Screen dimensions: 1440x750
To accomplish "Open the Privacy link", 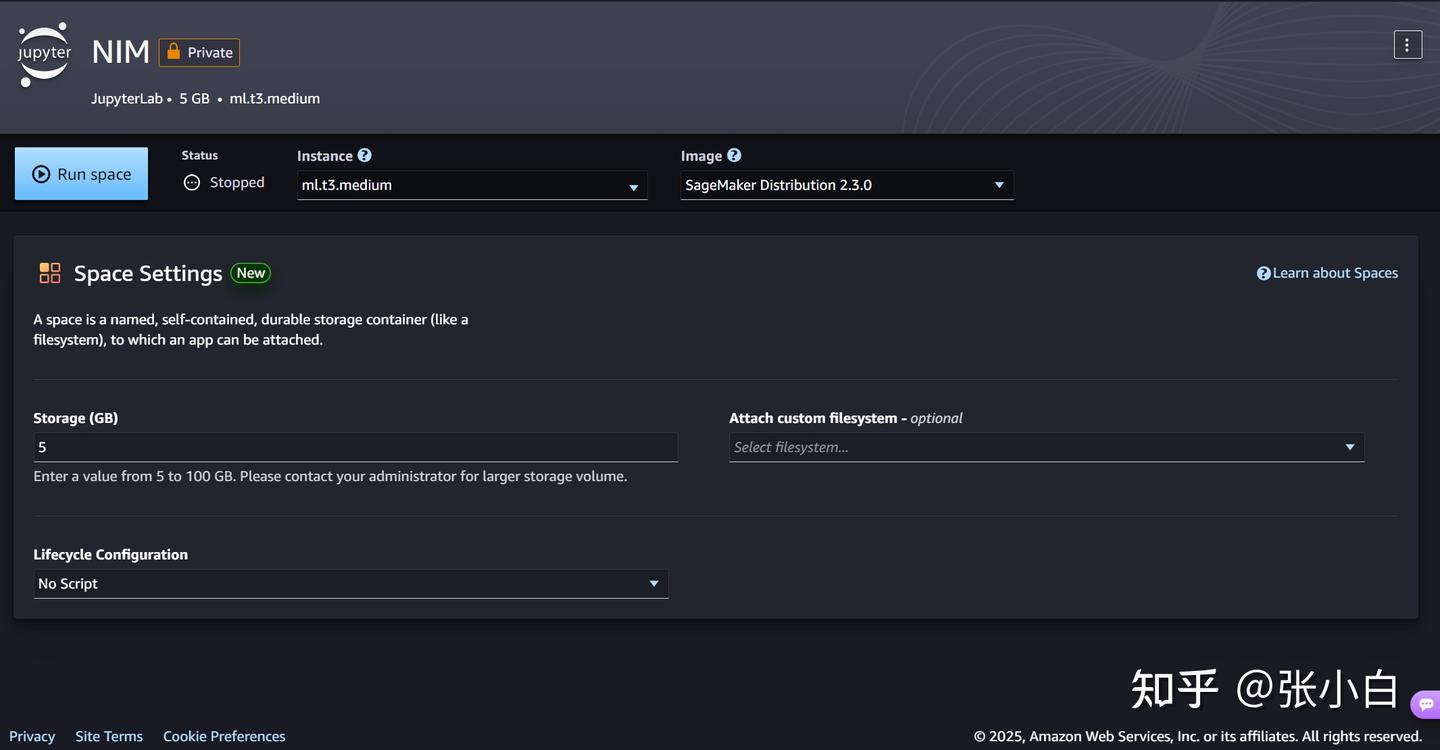I will point(32,736).
